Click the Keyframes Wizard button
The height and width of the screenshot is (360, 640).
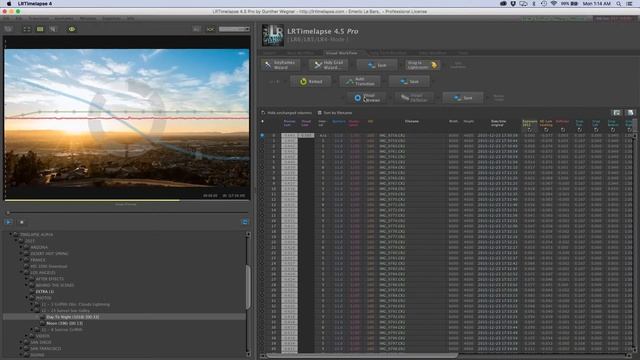[x=281, y=65]
